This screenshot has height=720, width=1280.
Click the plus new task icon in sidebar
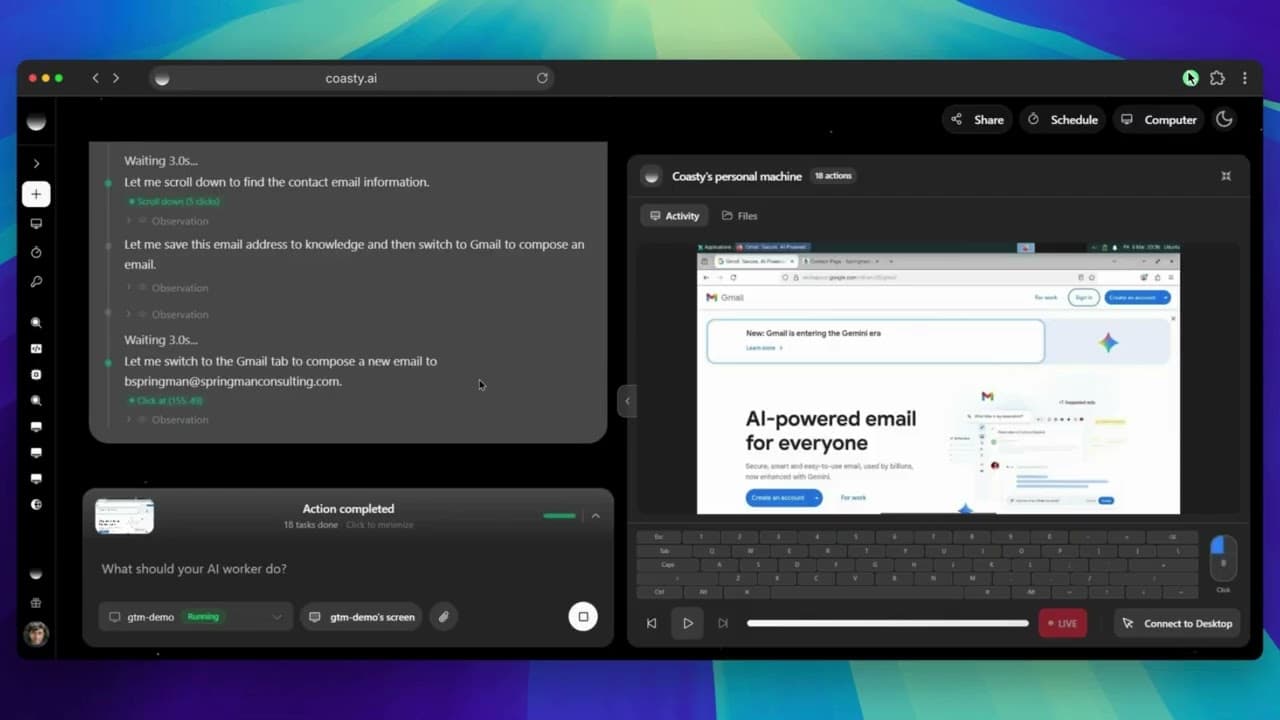[36, 194]
